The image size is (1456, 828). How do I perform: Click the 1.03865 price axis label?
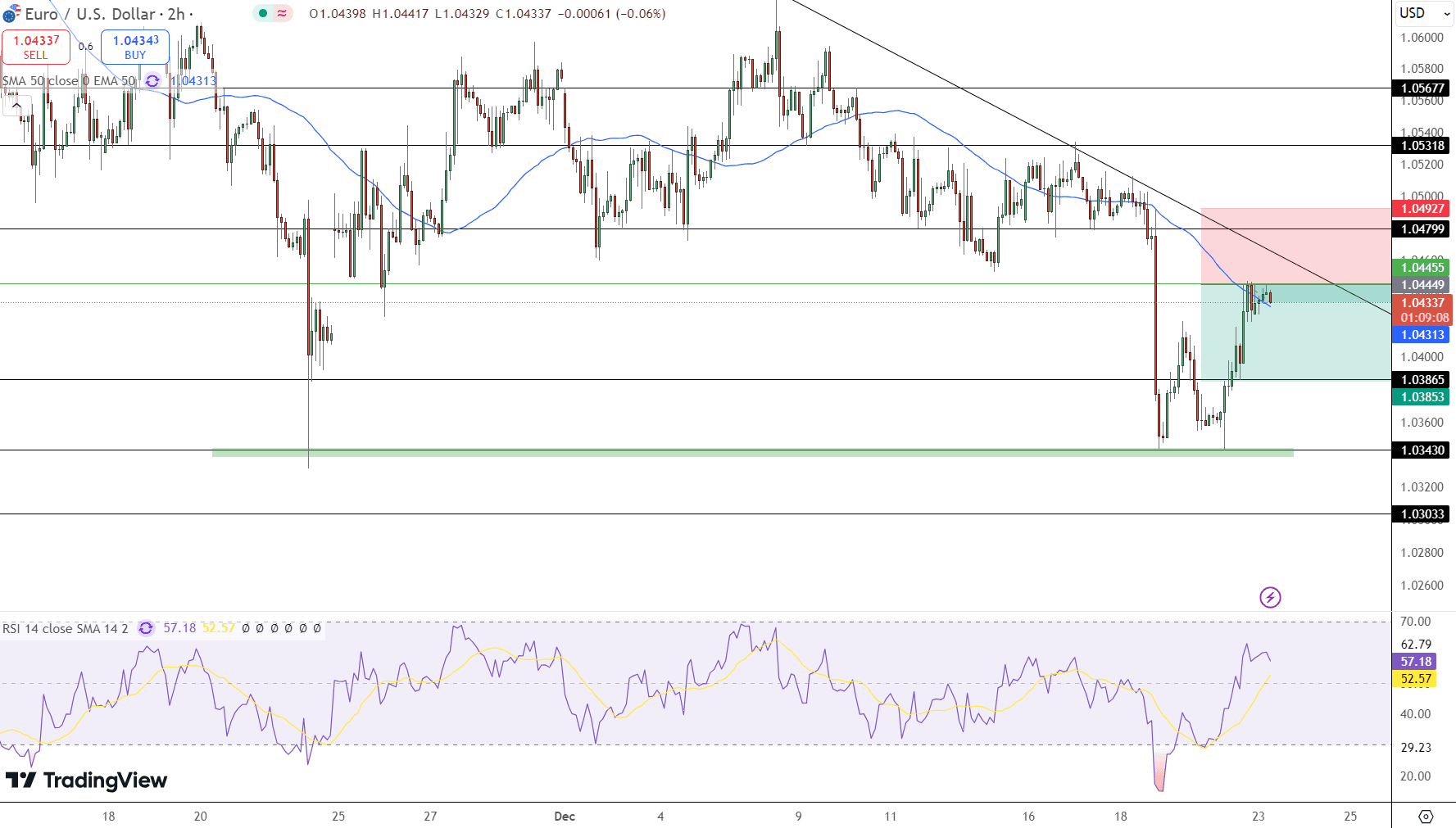click(x=1422, y=380)
